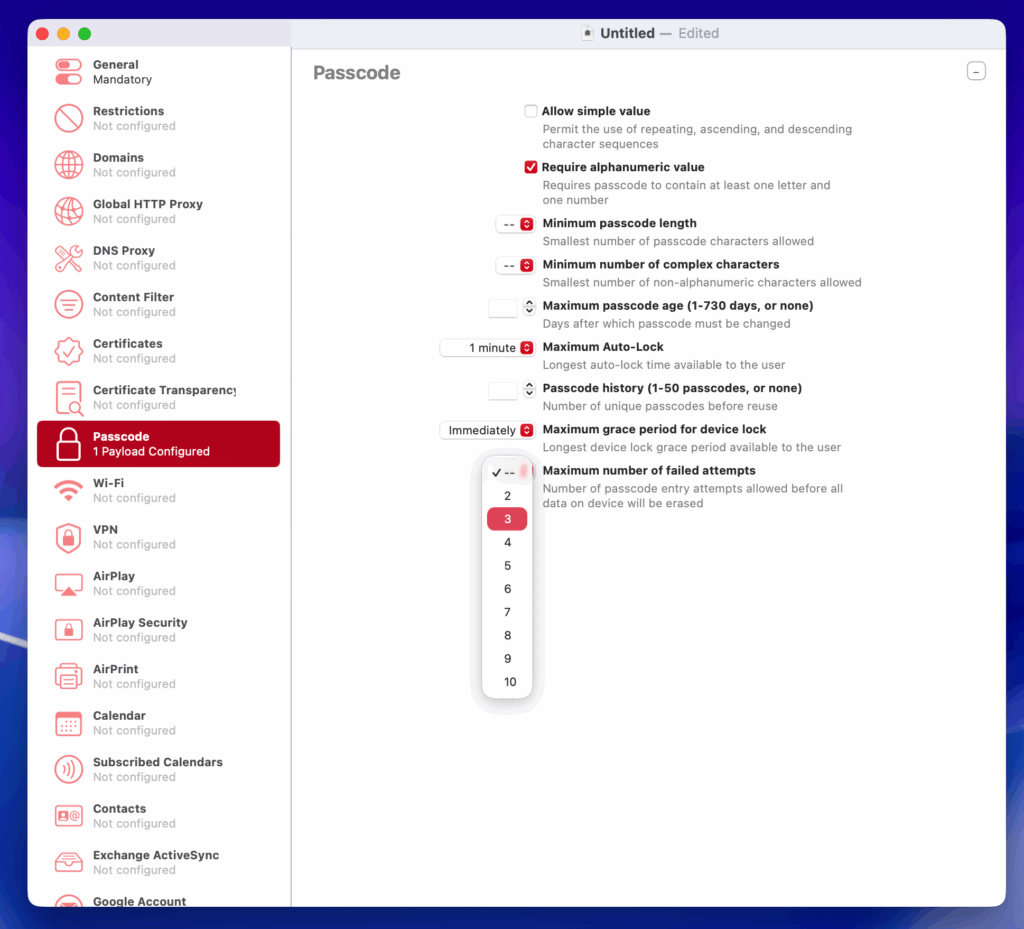Open the Calendar payload icon
Image resolution: width=1024 pixels, height=929 pixels.
pyautogui.click(x=68, y=723)
